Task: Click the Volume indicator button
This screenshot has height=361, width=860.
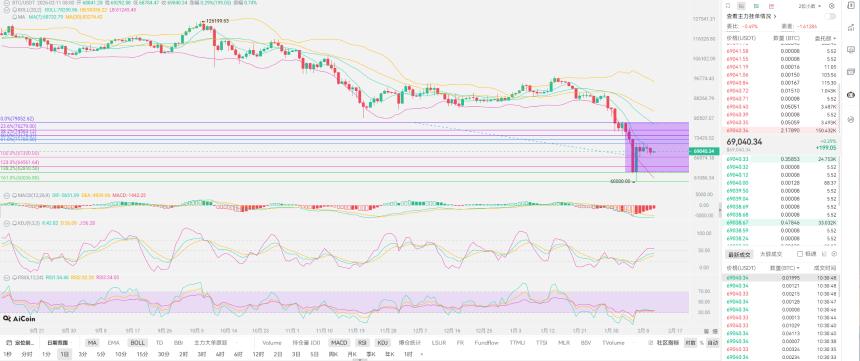Action: (x=271, y=343)
